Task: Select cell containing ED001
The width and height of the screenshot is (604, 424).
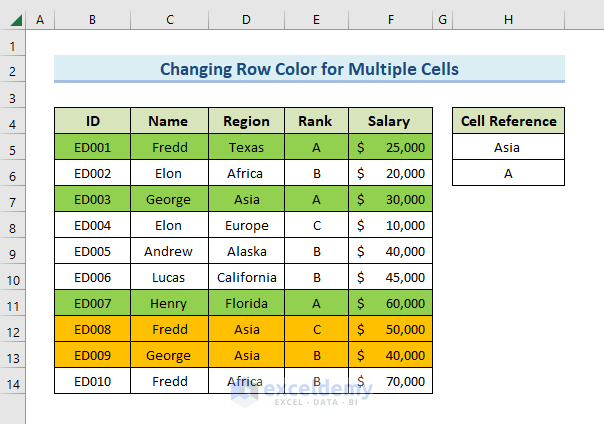Action: pyautogui.click(x=92, y=147)
